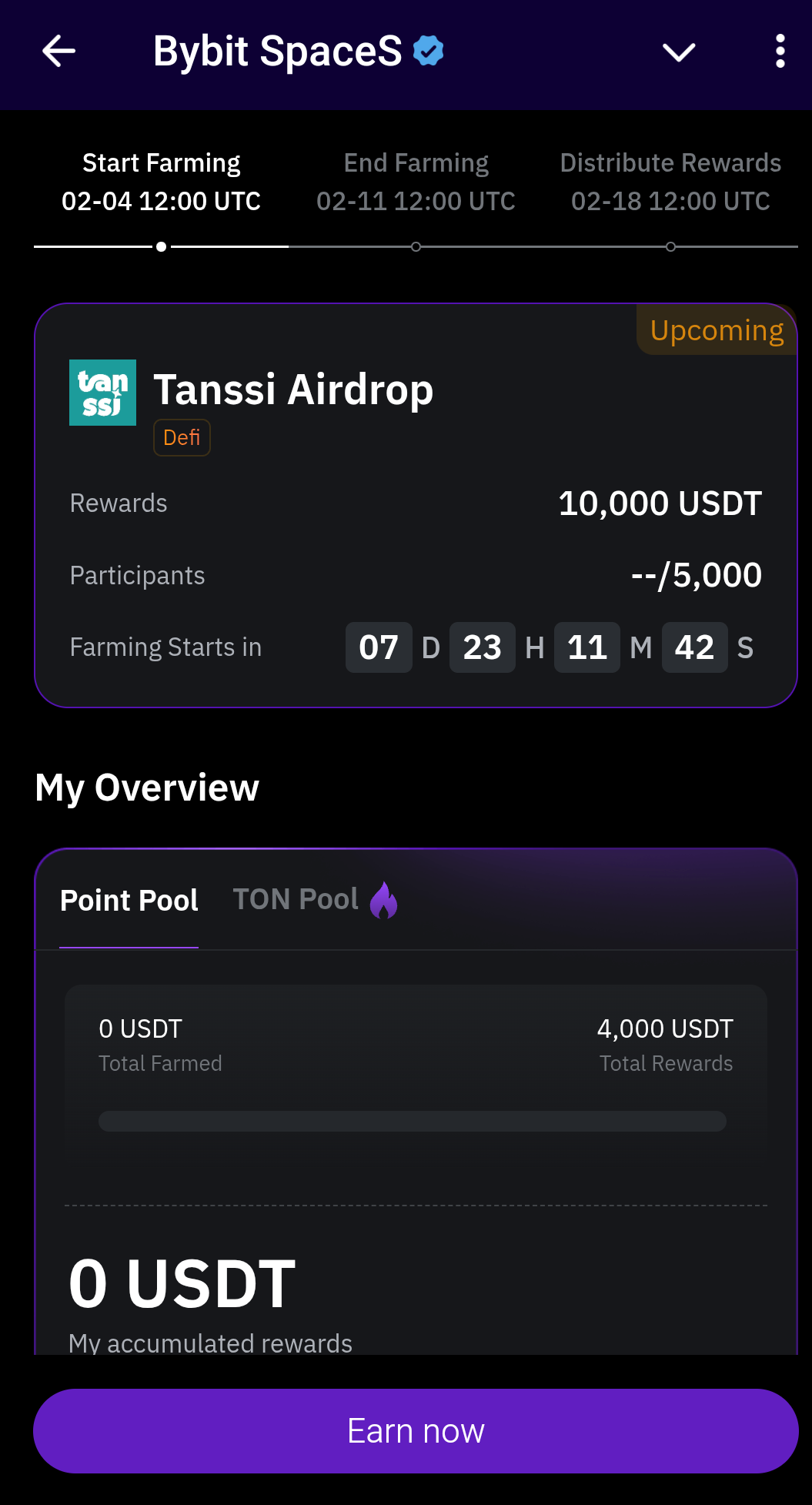Tap the blue verified badge icon

click(x=429, y=51)
